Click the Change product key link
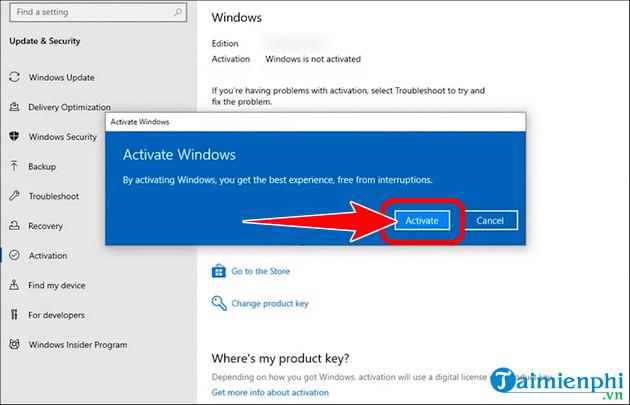This screenshot has width=630, height=405. (270, 303)
